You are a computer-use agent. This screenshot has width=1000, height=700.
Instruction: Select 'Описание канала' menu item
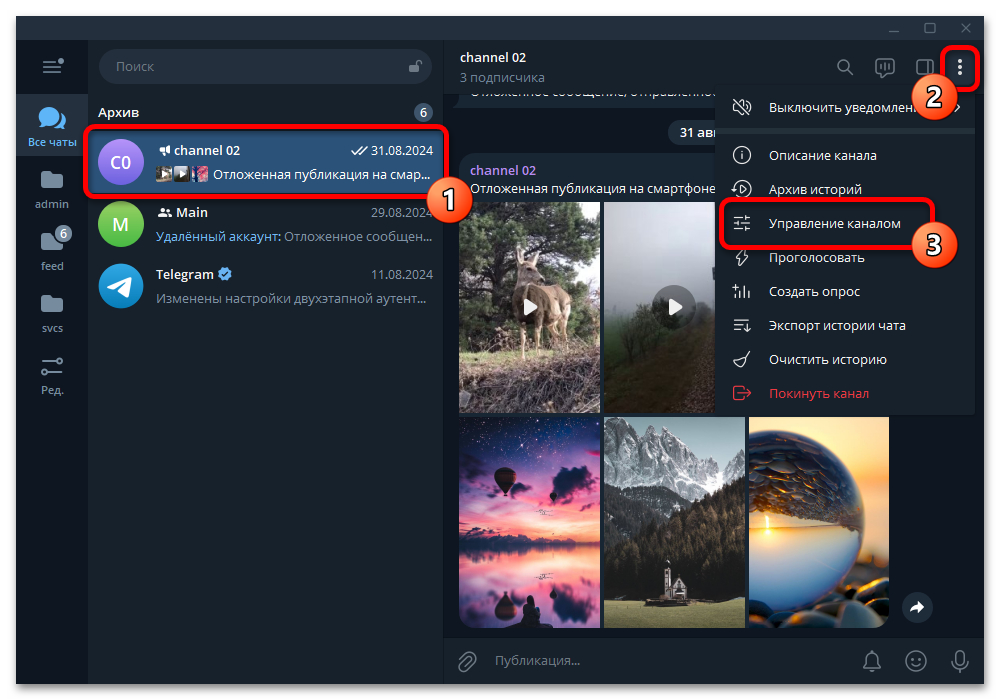coord(845,155)
